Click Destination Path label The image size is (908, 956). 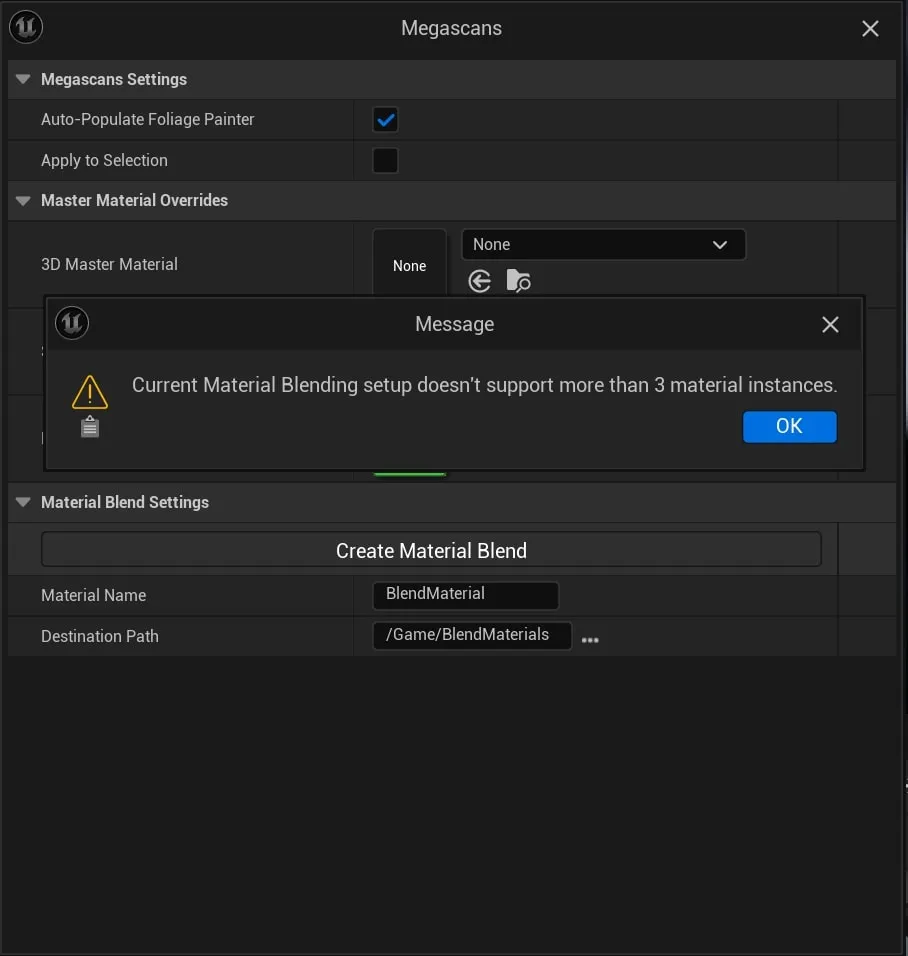[100, 636]
